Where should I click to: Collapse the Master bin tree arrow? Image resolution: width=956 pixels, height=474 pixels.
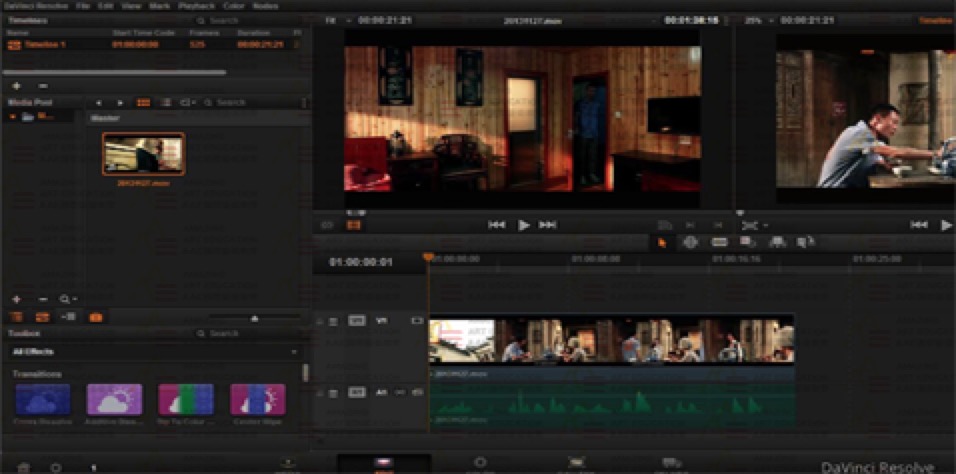click(x=13, y=117)
